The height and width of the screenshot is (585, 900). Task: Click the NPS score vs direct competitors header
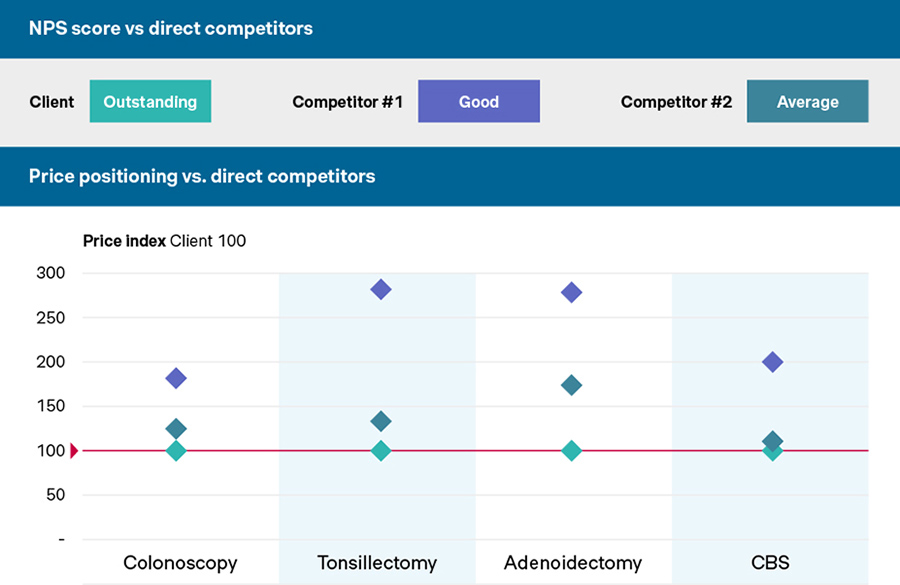(171, 29)
